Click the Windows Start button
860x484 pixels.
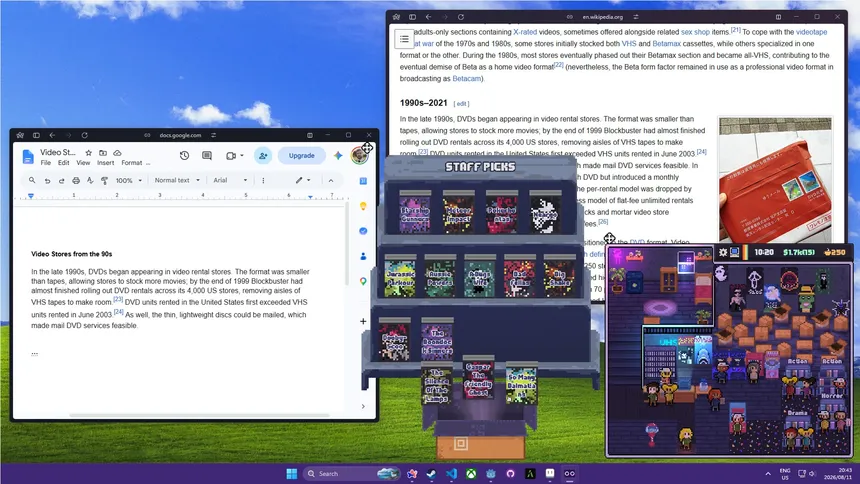[x=292, y=474]
